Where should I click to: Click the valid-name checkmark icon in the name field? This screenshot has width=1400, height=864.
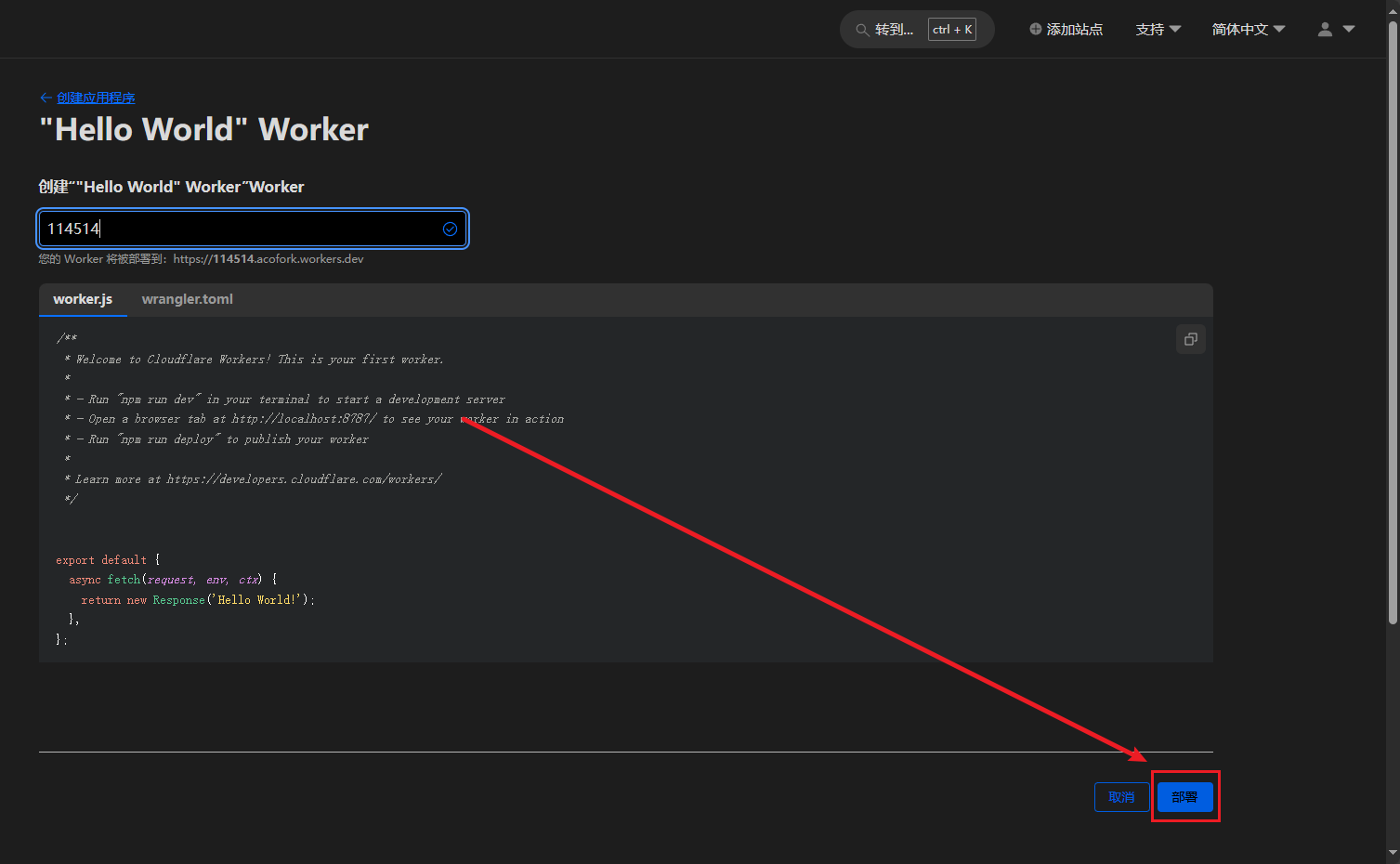click(450, 229)
